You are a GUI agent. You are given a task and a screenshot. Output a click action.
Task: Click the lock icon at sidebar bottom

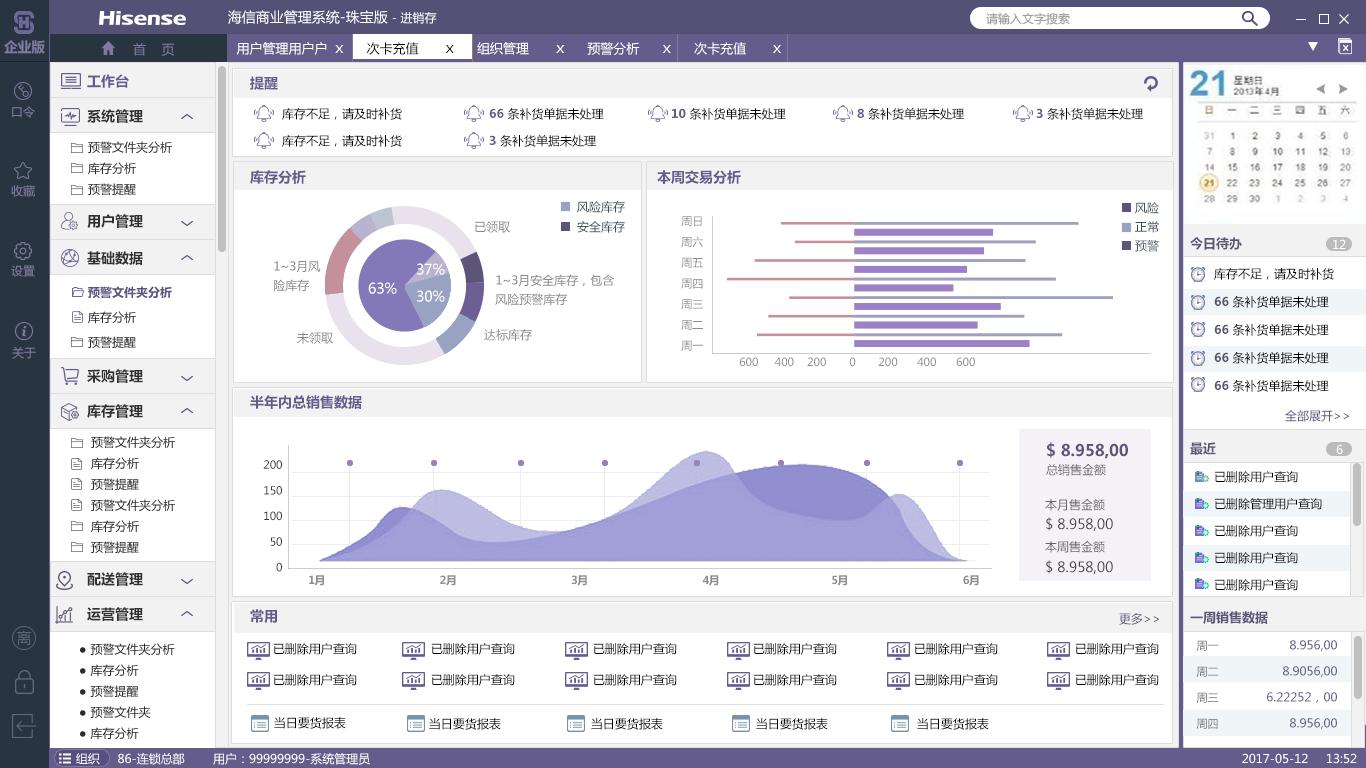coord(22,681)
